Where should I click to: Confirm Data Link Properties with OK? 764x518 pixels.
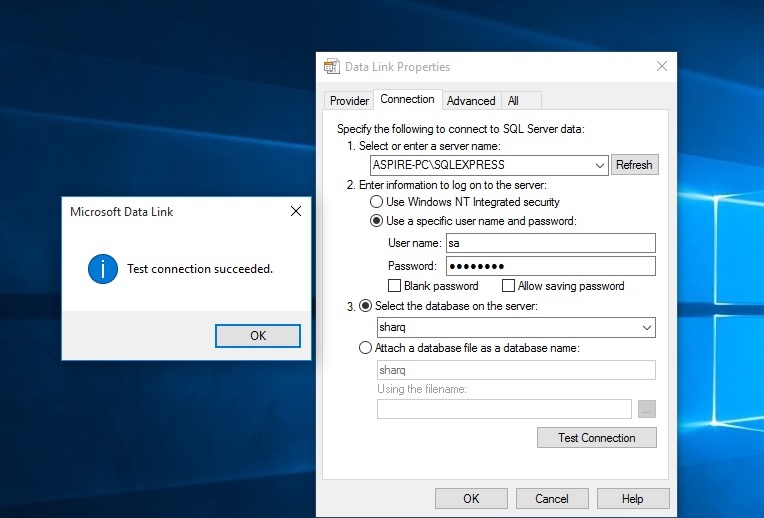point(471,499)
